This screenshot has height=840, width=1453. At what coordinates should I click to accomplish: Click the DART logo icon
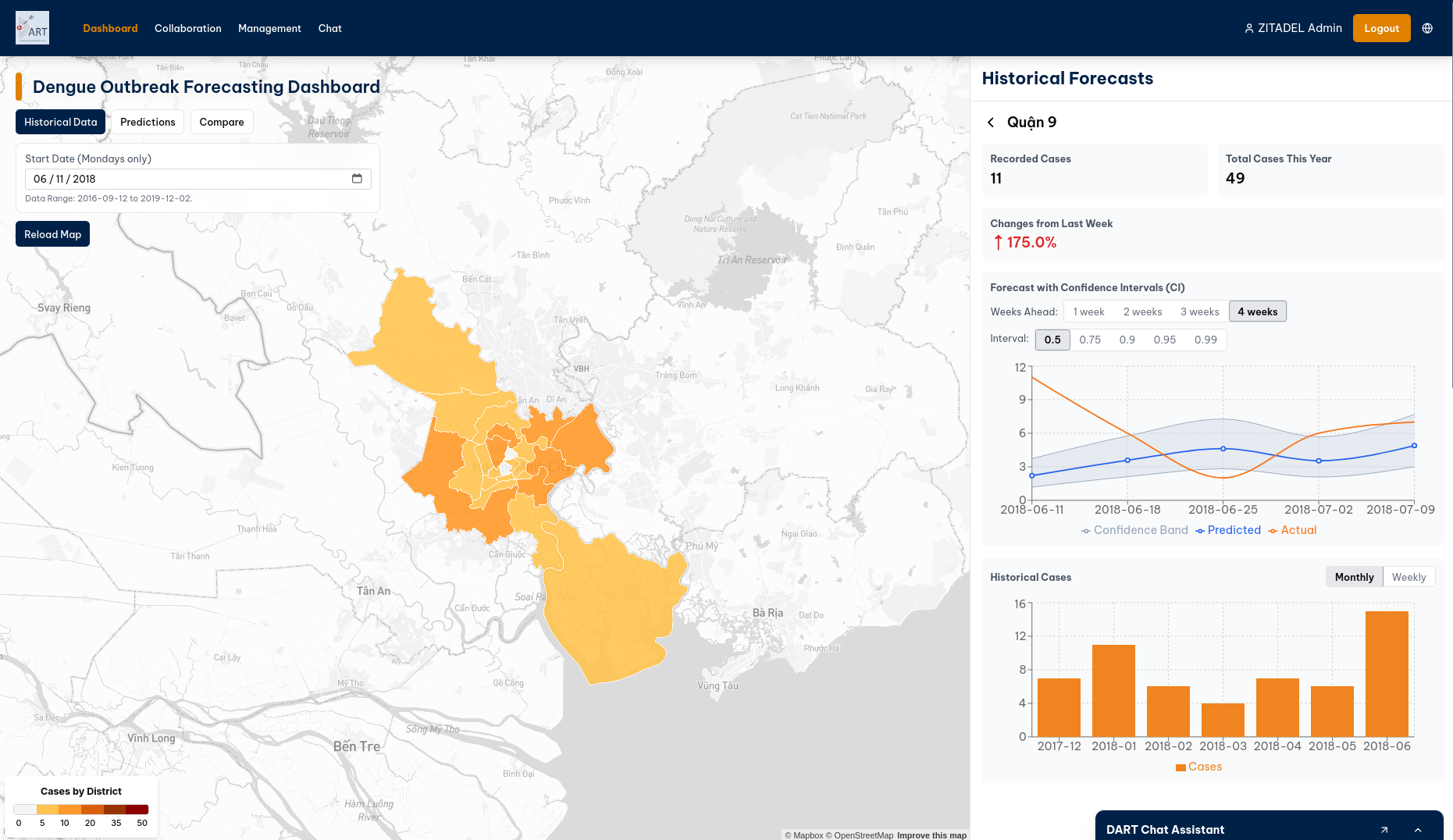click(32, 28)
